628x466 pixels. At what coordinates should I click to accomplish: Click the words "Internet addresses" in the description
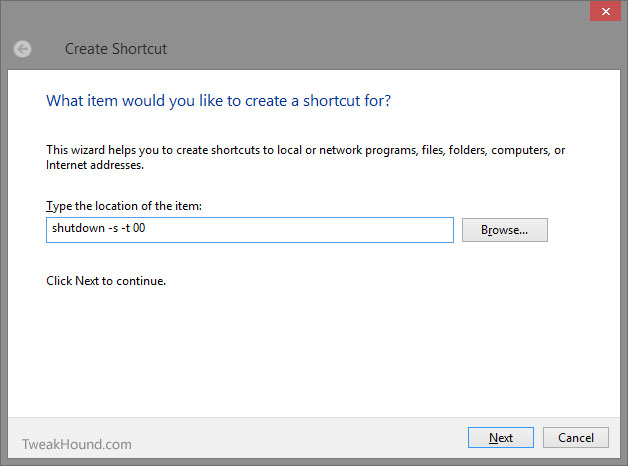tap(94, 165)
